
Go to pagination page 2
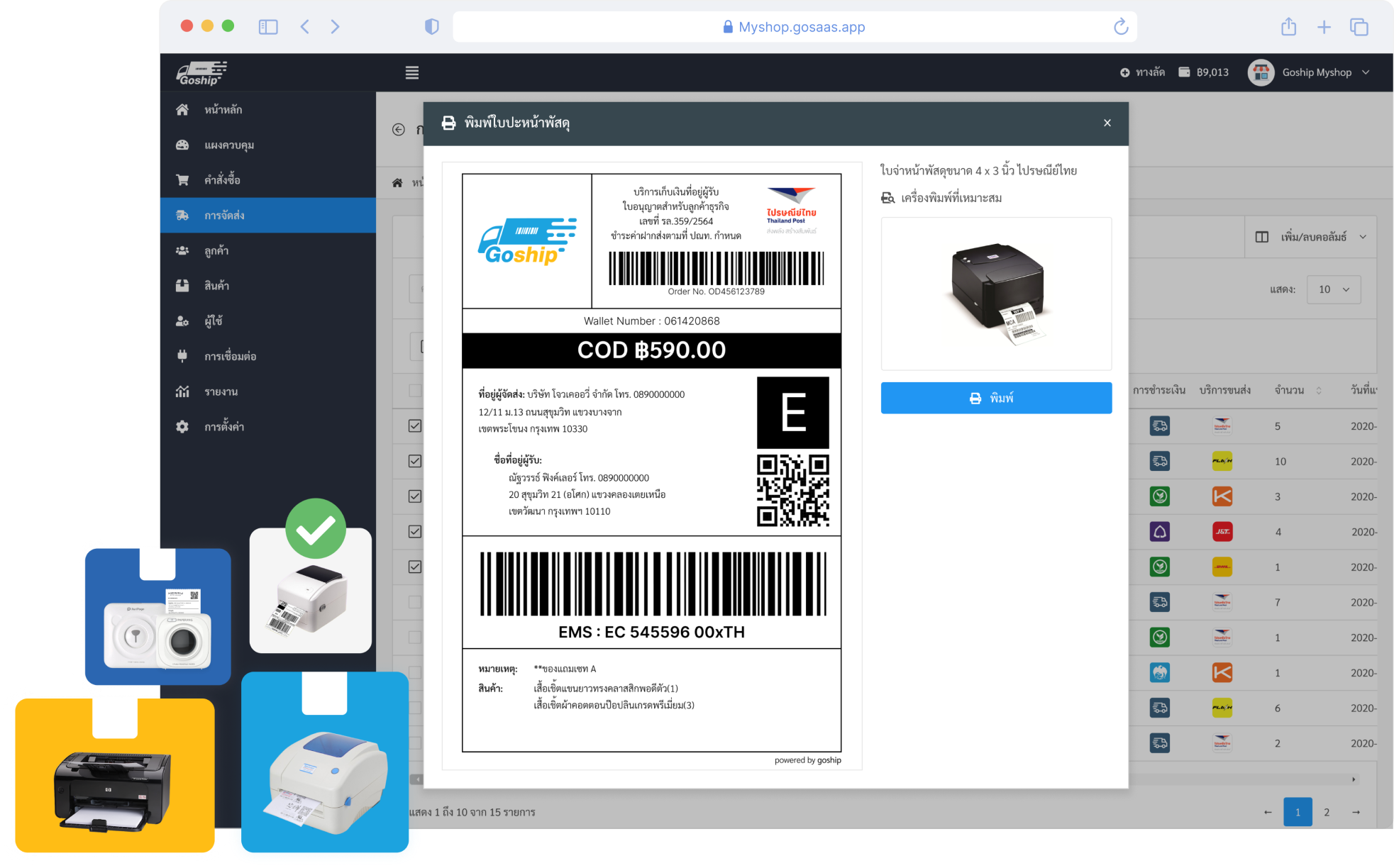1327,812
